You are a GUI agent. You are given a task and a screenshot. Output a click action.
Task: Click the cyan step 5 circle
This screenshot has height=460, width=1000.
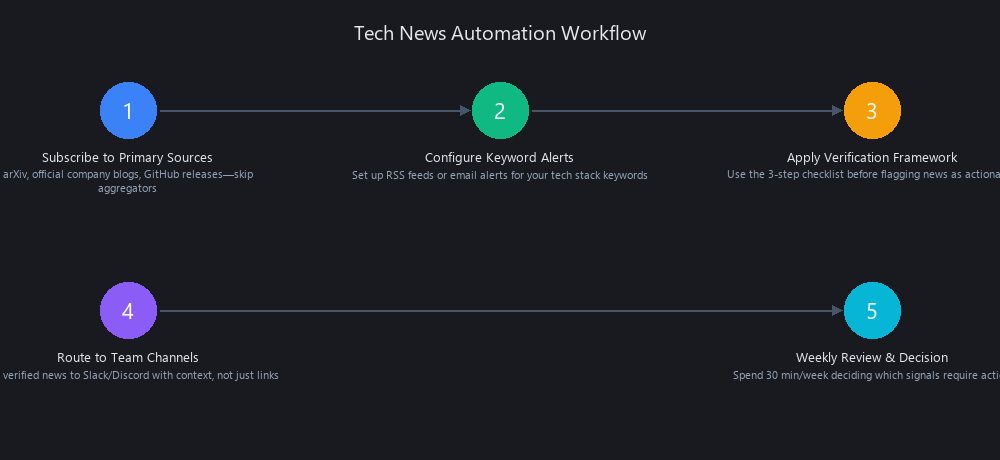[x=872, y=311]
